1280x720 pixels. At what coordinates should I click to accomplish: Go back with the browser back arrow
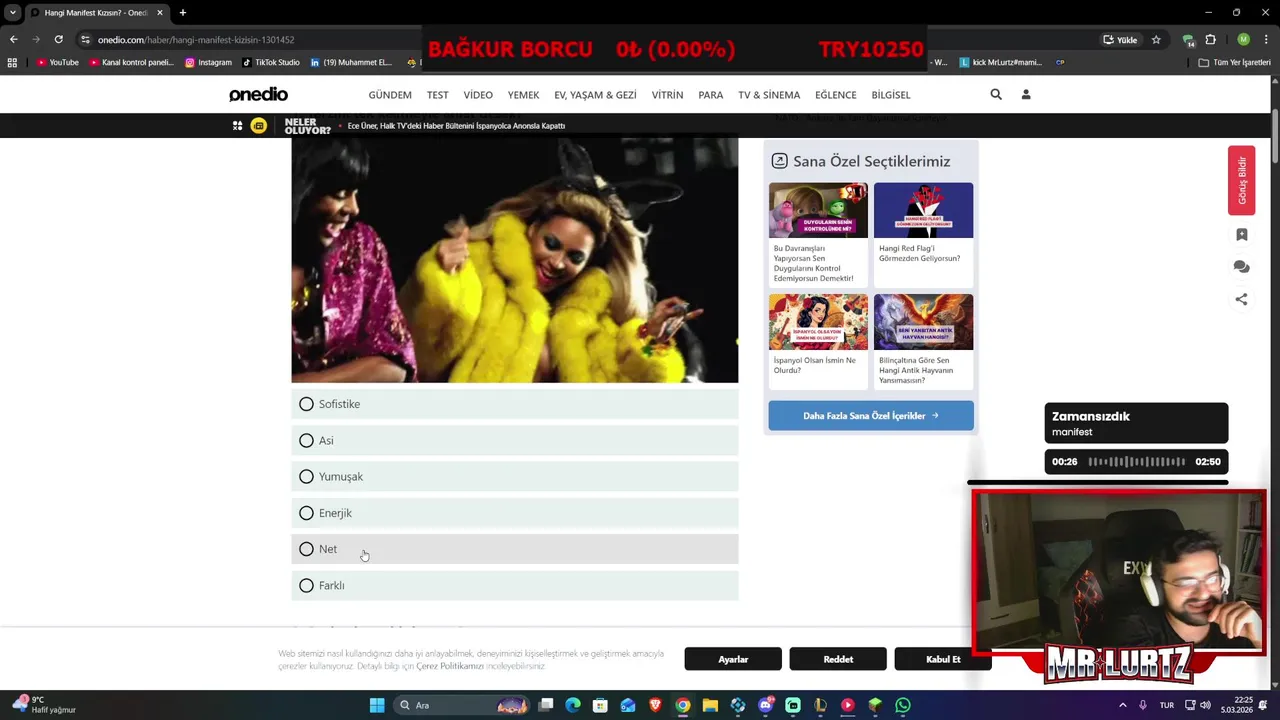point(13,39)
